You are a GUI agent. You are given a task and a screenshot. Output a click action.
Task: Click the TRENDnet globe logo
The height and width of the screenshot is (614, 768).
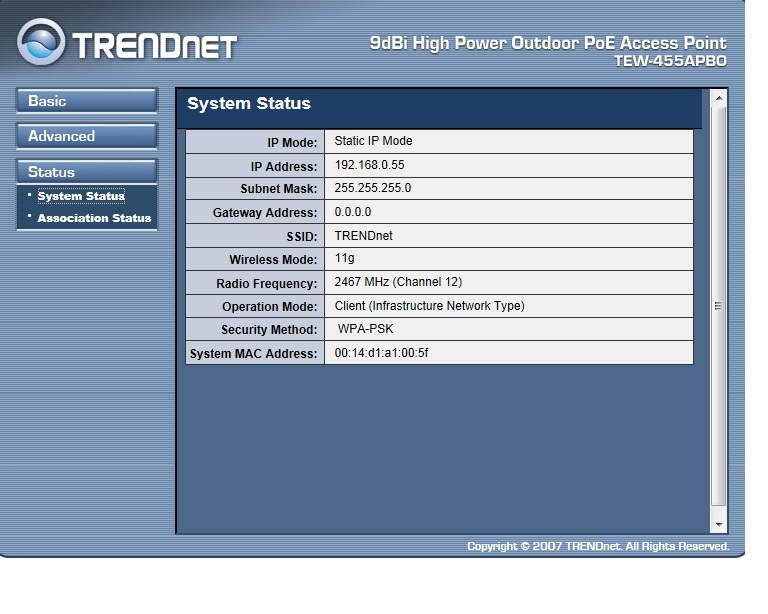(41, 42)
